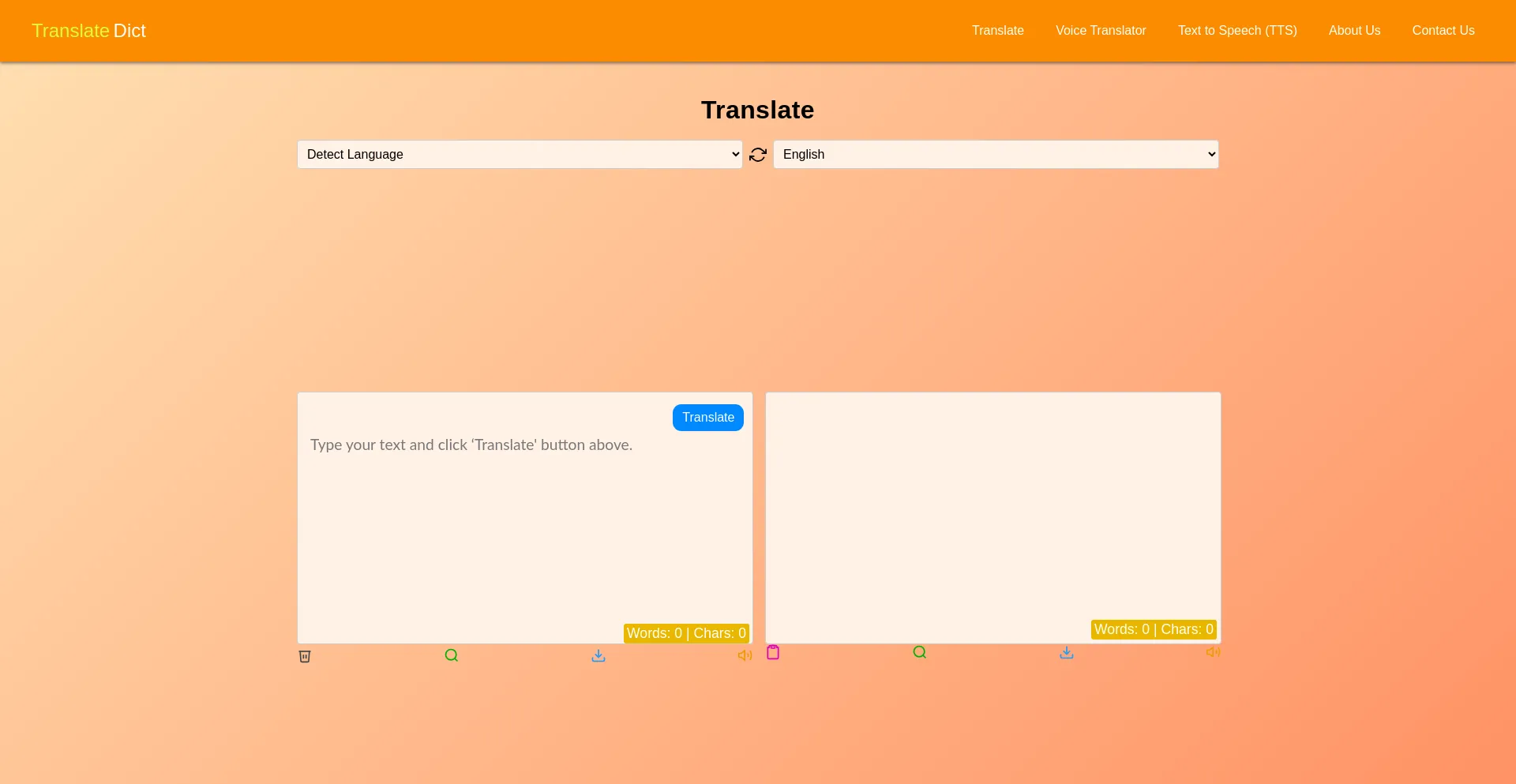Open Text to Speech (TTS) page
Viewport: 1516px width, 784px height.
click(x=1237, y=31)
